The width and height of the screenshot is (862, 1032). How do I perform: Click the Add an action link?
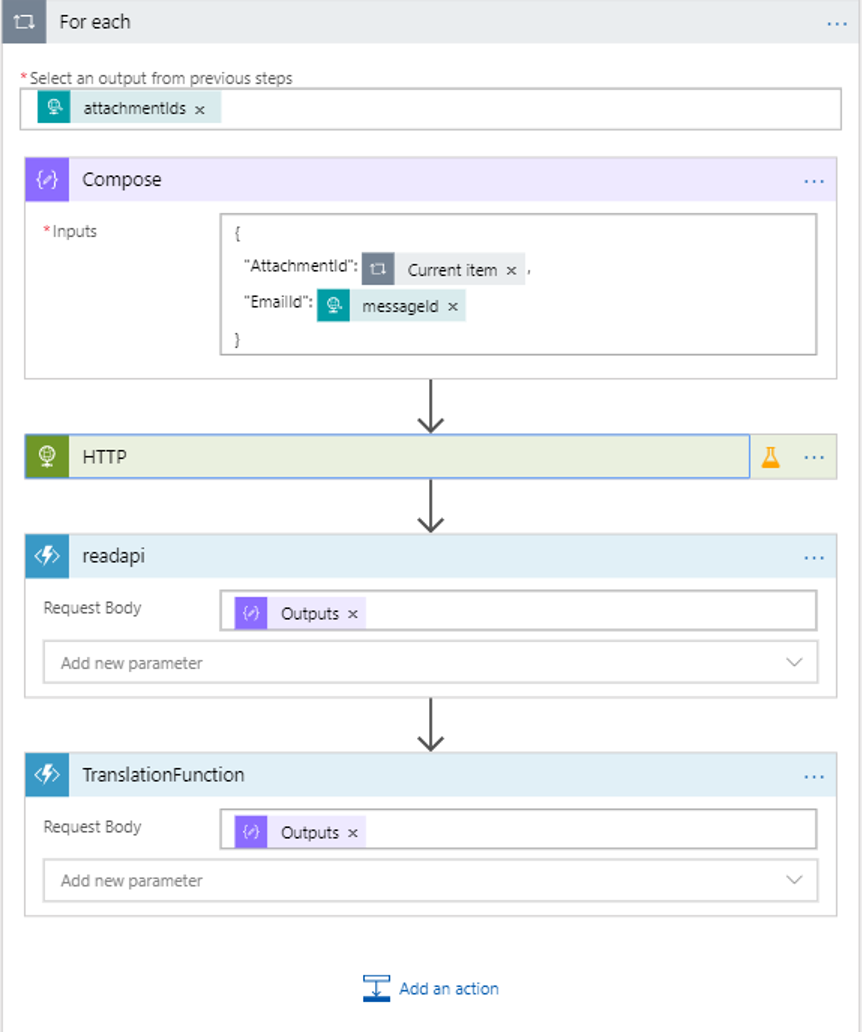(x=449, y=989)
